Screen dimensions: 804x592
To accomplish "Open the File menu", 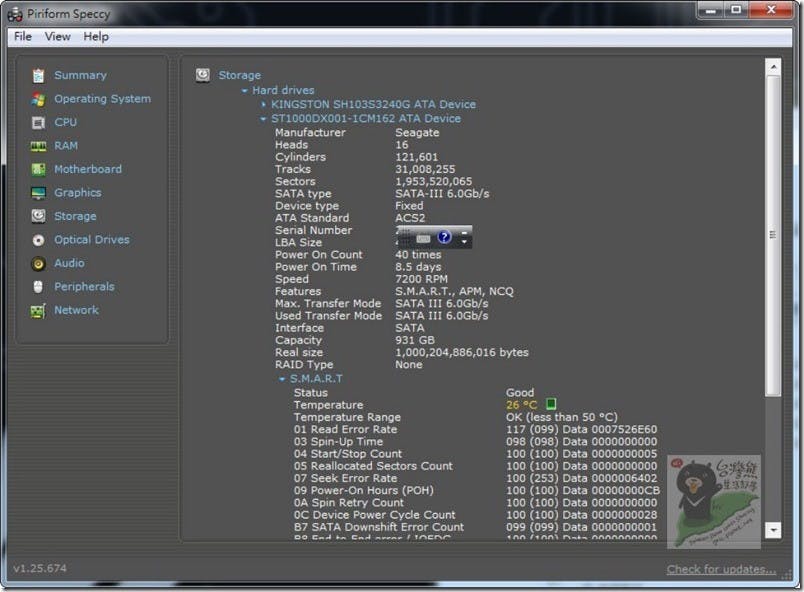I will (x=23, y=36).
